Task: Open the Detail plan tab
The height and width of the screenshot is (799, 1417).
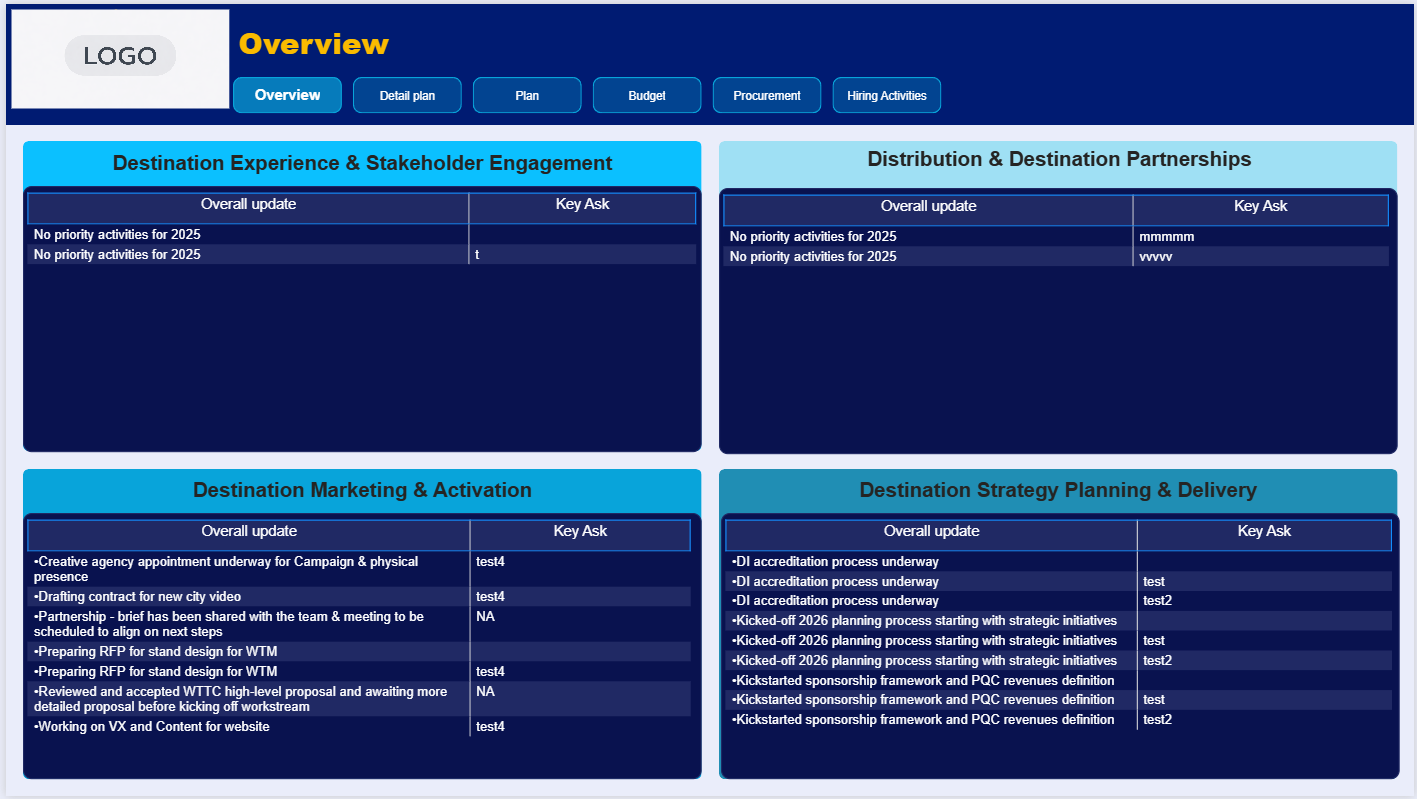Action: click(407, 96)
